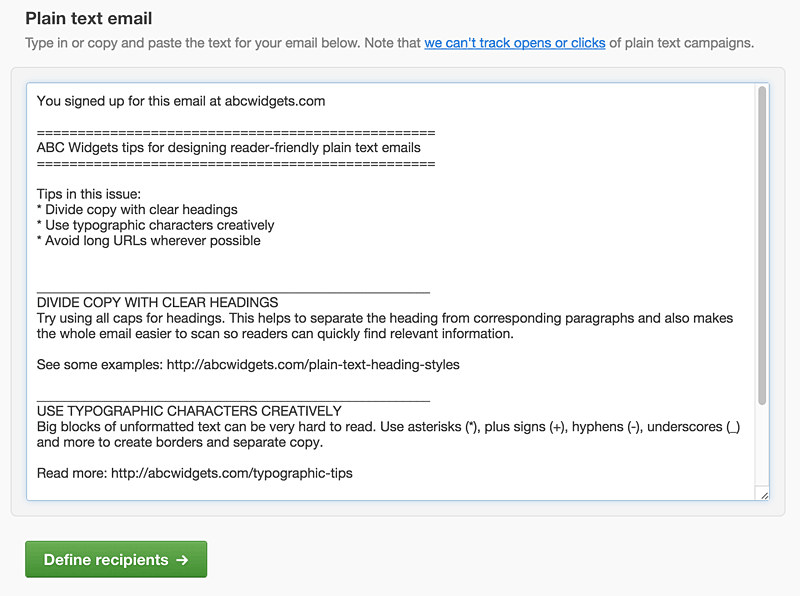The image size is (800, 596).
Task: Click the arrow icon on Define recipients button
Action: coord(183,559)
